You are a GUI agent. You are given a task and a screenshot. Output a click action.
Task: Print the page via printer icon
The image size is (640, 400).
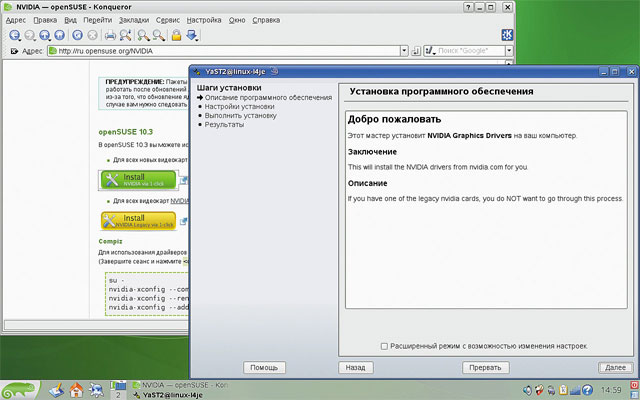click(x=110, y=36)
